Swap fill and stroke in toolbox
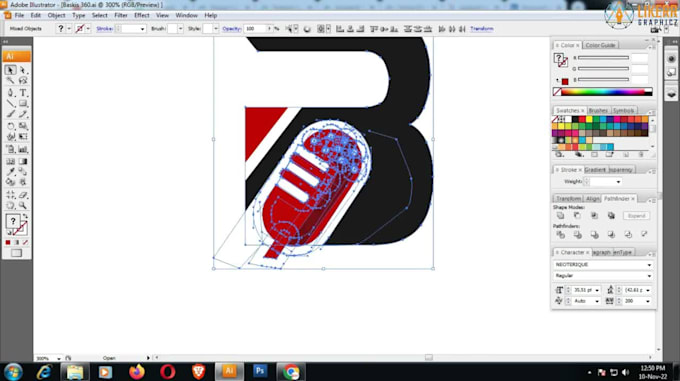 point(25,216)
